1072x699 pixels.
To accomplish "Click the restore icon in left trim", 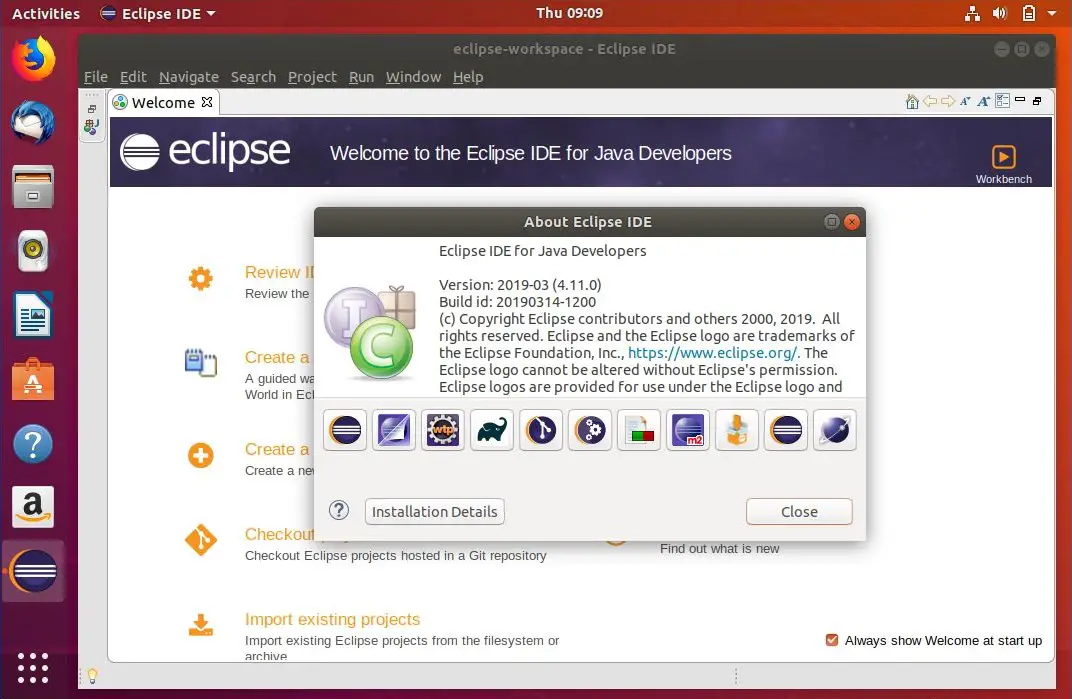I will point(92,109).
